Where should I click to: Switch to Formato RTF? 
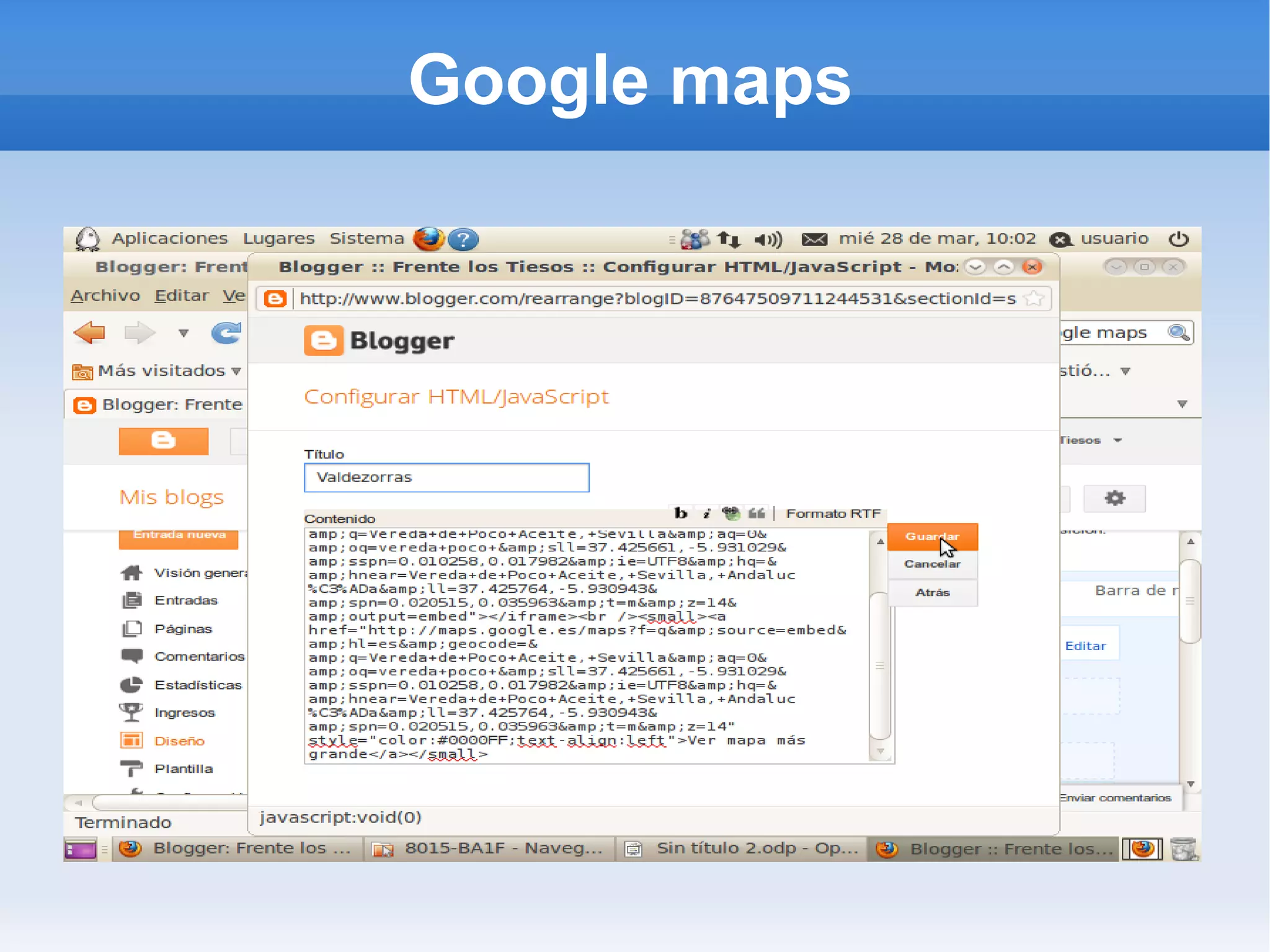click(833, 514)
